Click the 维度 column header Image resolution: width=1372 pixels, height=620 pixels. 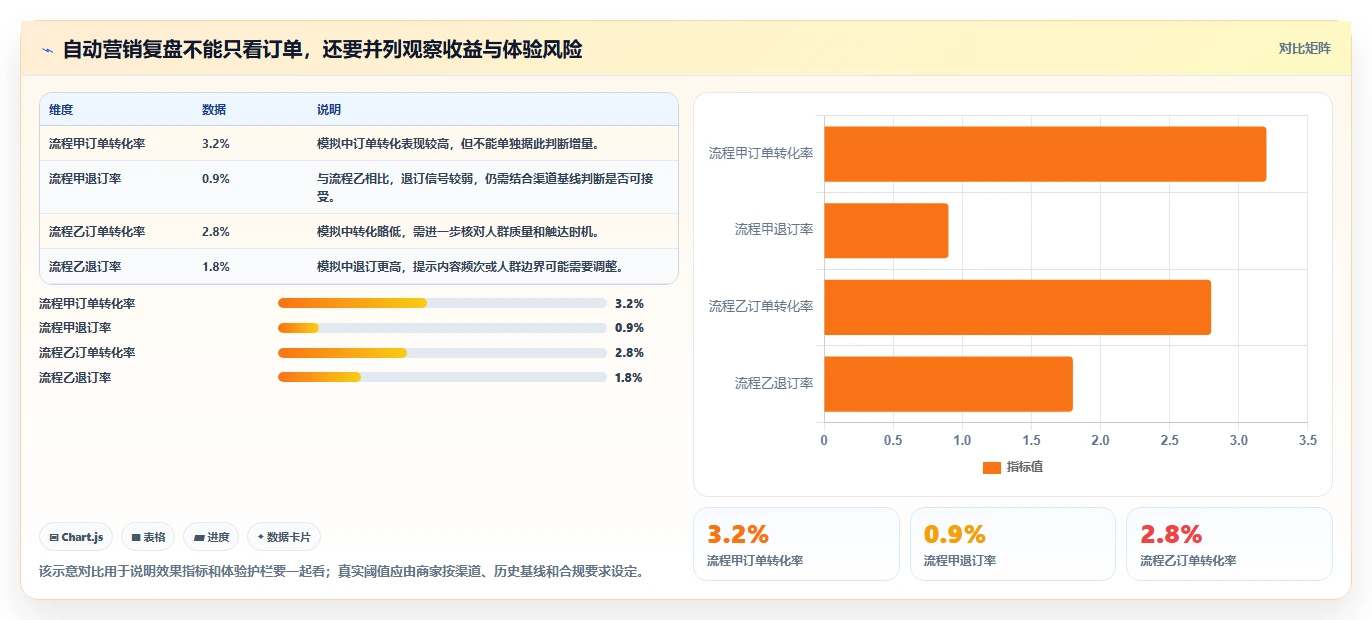point(61,110)
